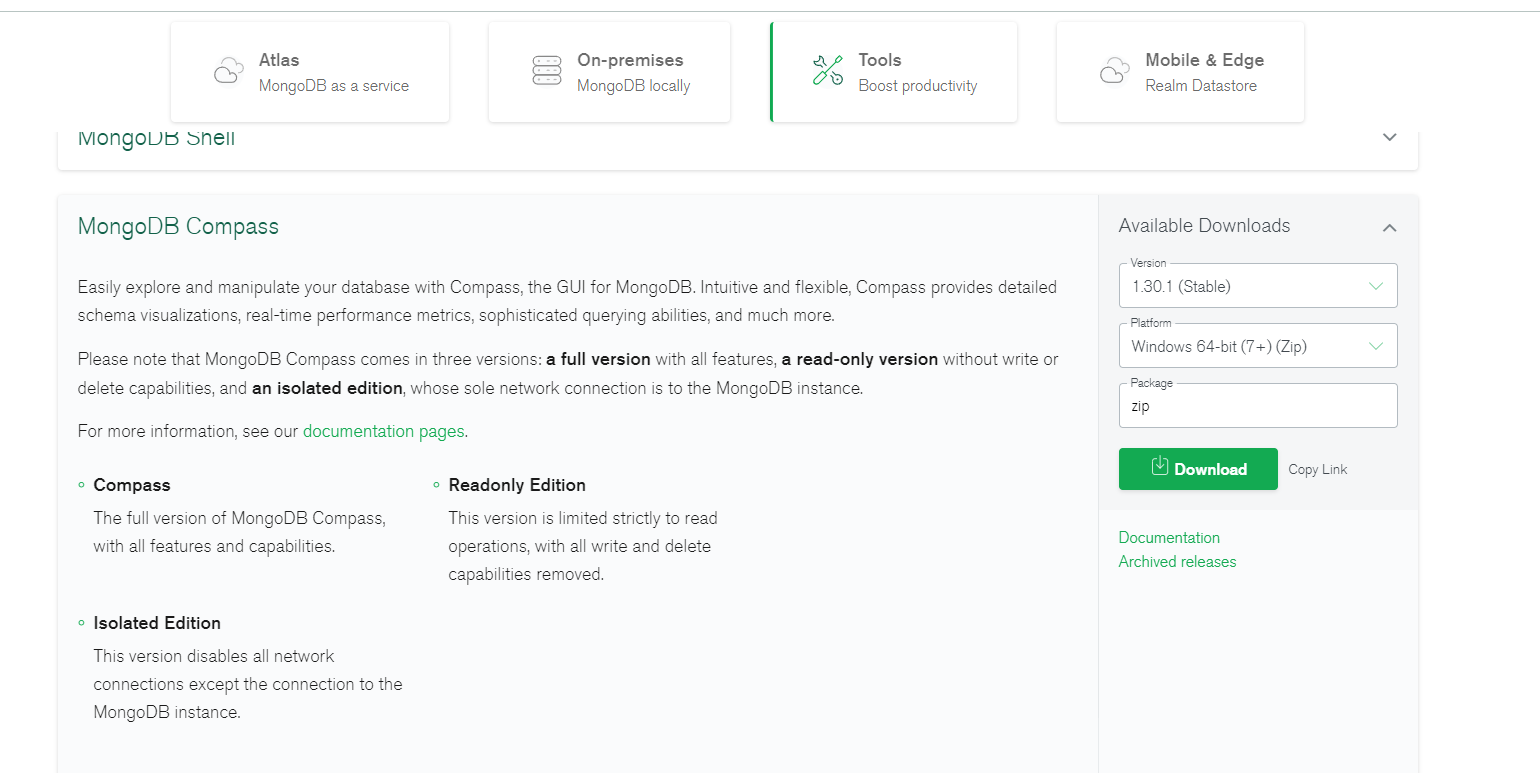1540x773 pixels.
Task: Open the Documentation link in the sidebar
Action: click(x=1169, y=538)
